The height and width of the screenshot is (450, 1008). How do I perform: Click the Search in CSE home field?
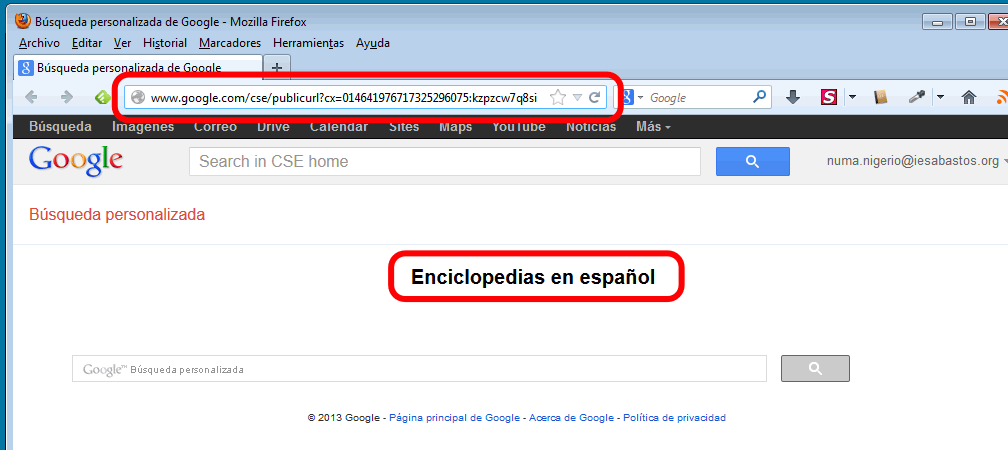pos(444,161)
